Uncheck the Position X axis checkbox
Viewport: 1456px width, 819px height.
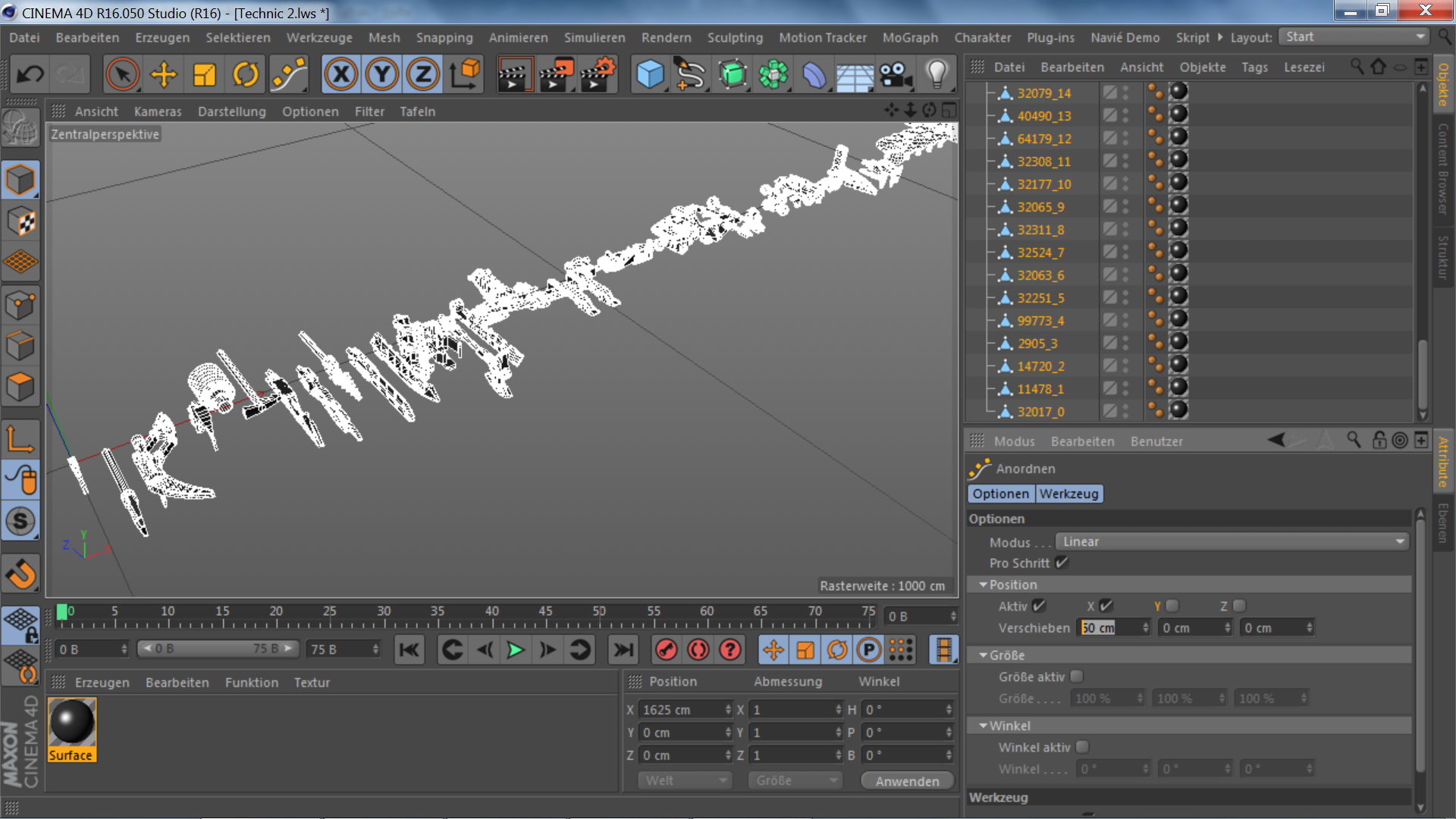[1106, 606]
